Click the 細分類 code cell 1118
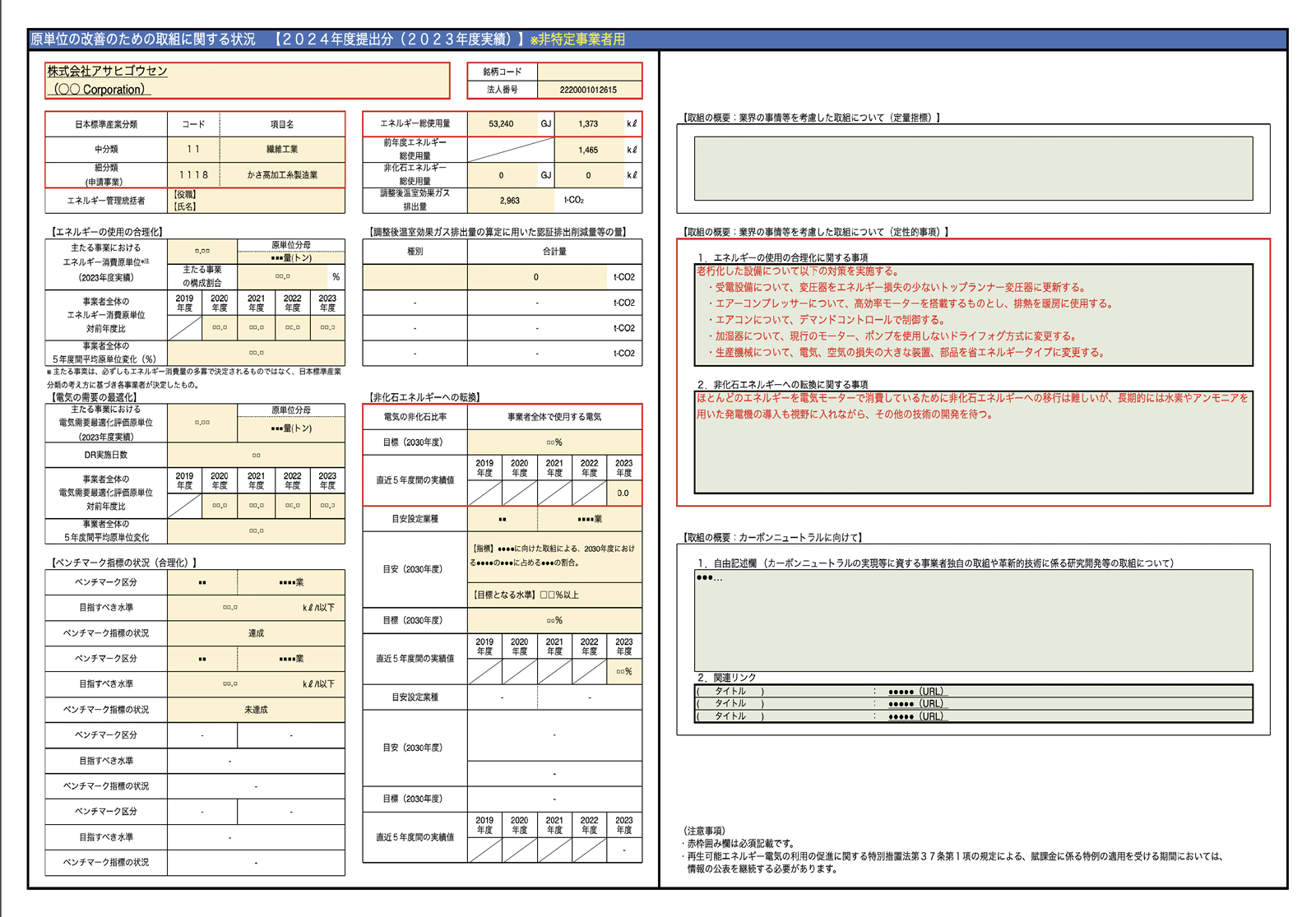The image size is (1316, 917). [x=193, y=175]
